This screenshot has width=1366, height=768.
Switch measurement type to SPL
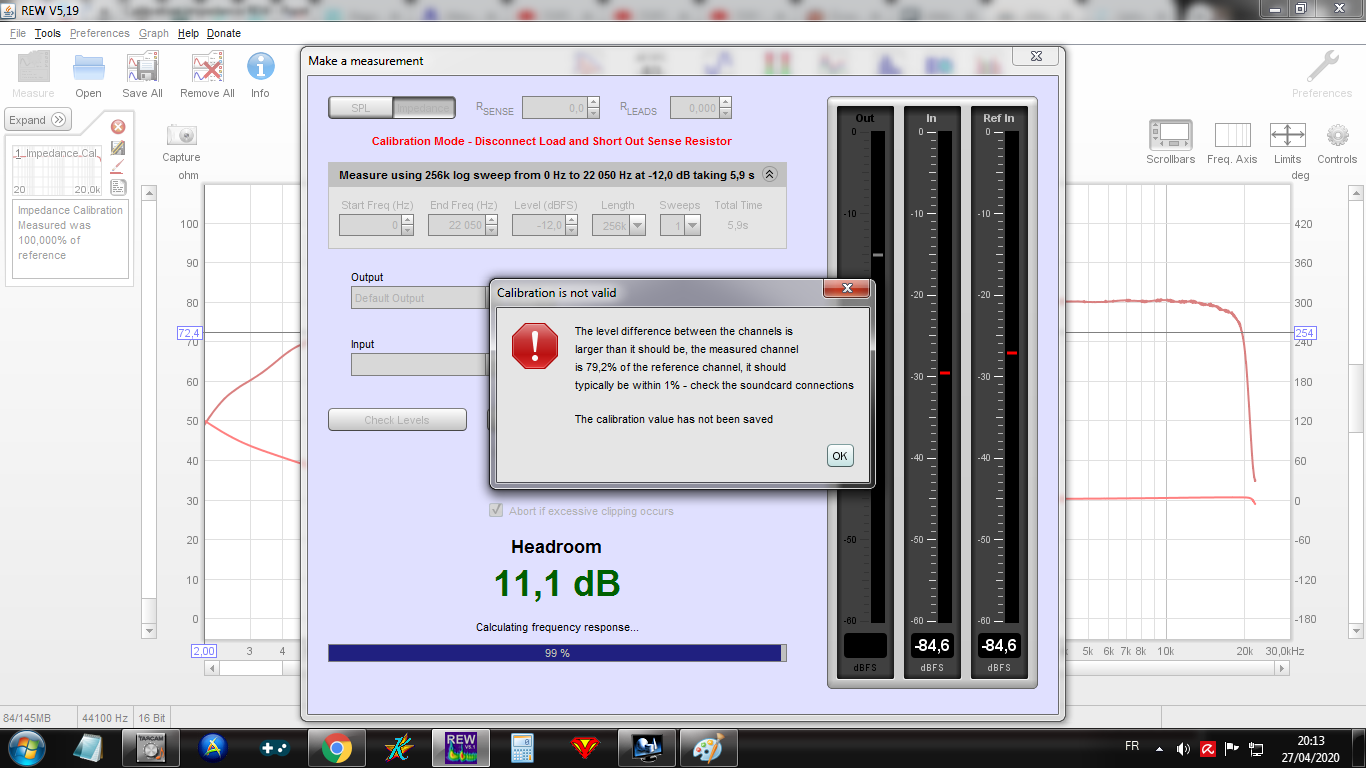click(360, 108)
